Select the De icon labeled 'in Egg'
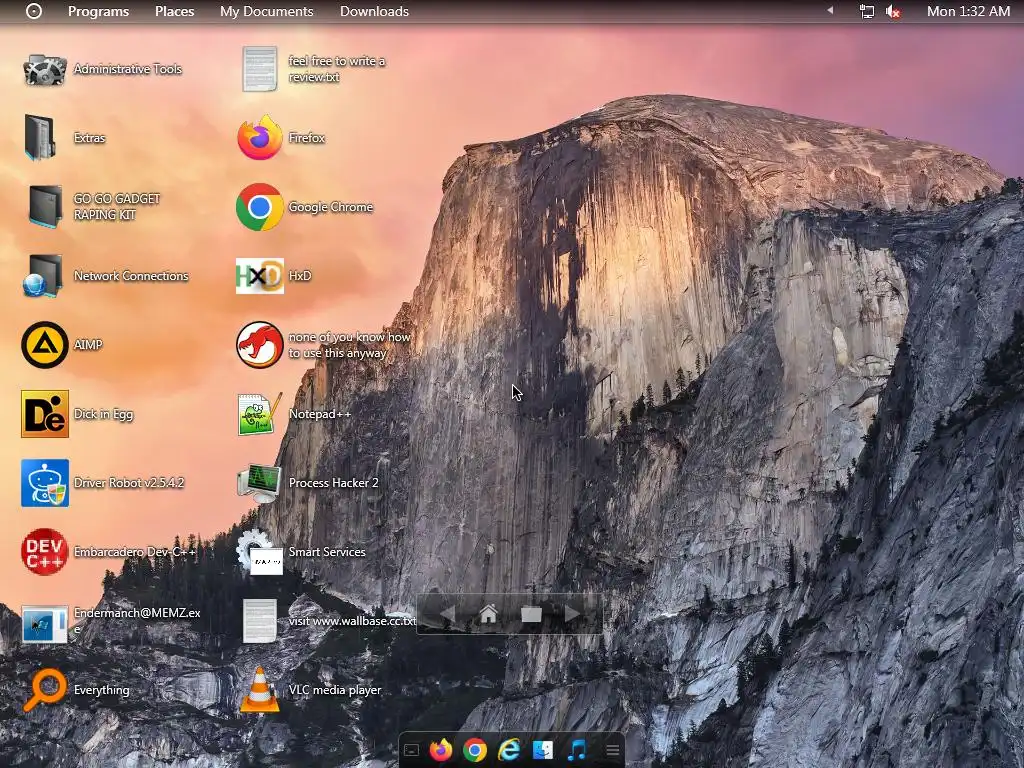The width and height of the screenshot is (1024, 768). (44, 414)
